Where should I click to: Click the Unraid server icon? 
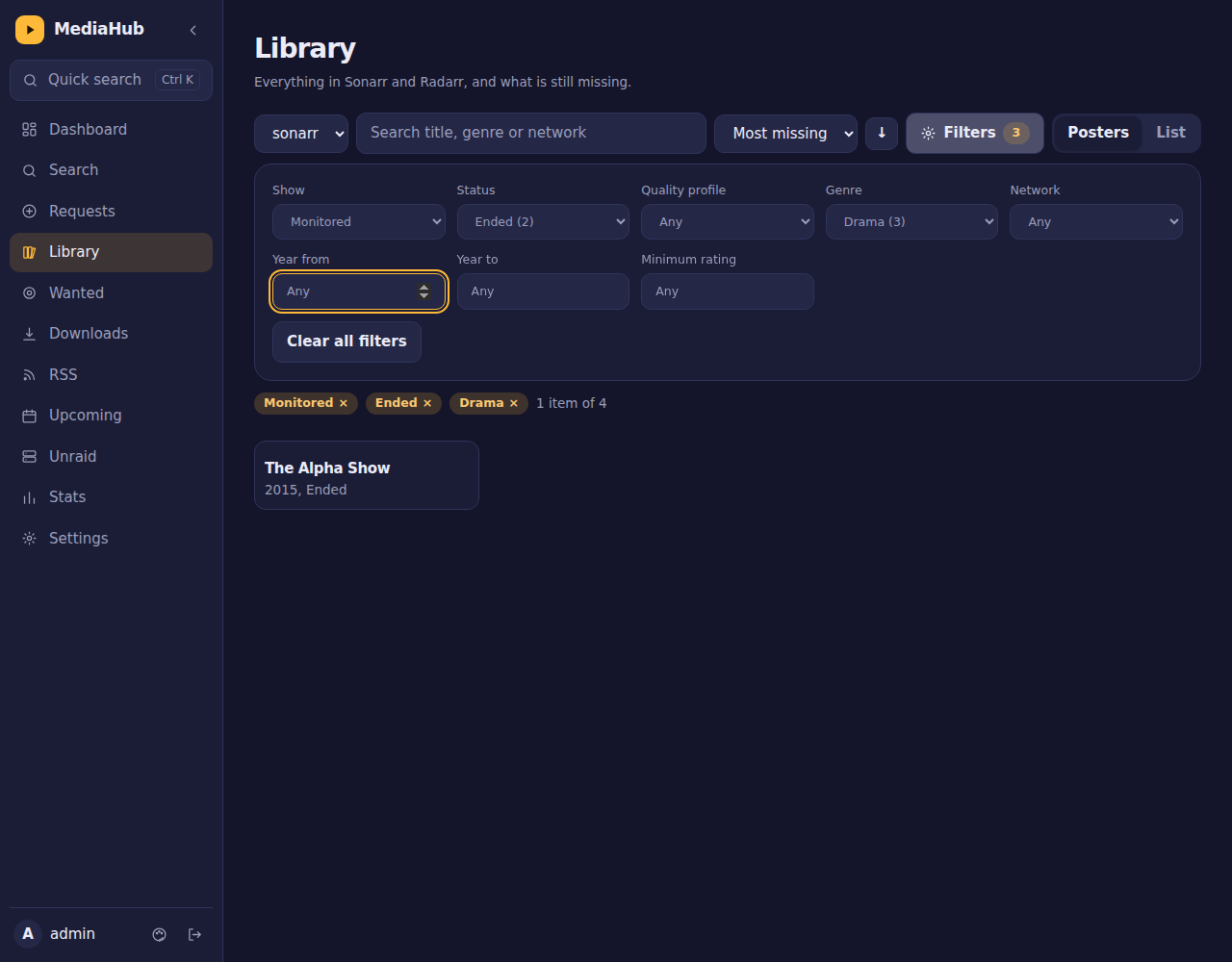30,456
